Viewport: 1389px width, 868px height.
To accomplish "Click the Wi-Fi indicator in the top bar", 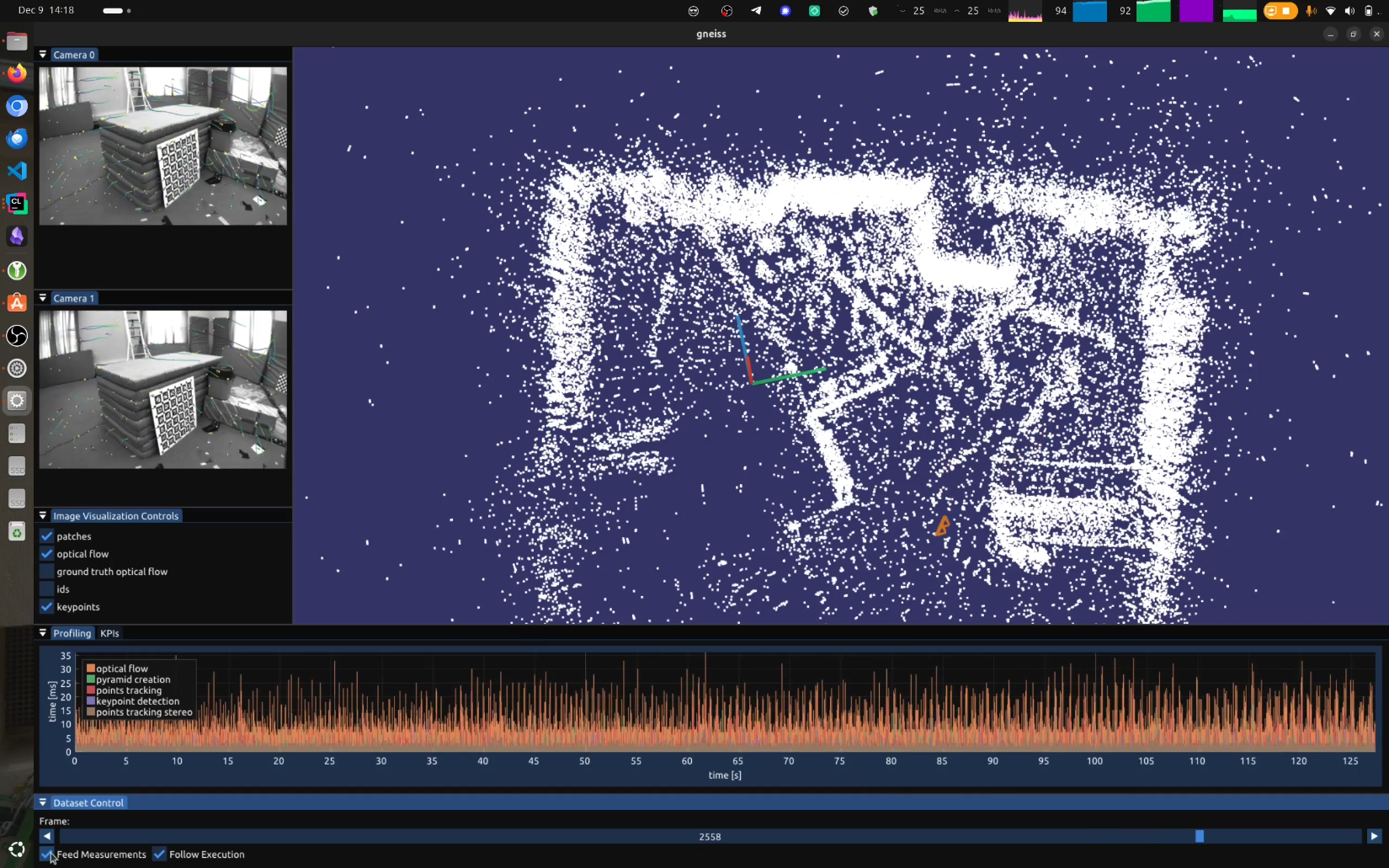I will coord(1330,11).
